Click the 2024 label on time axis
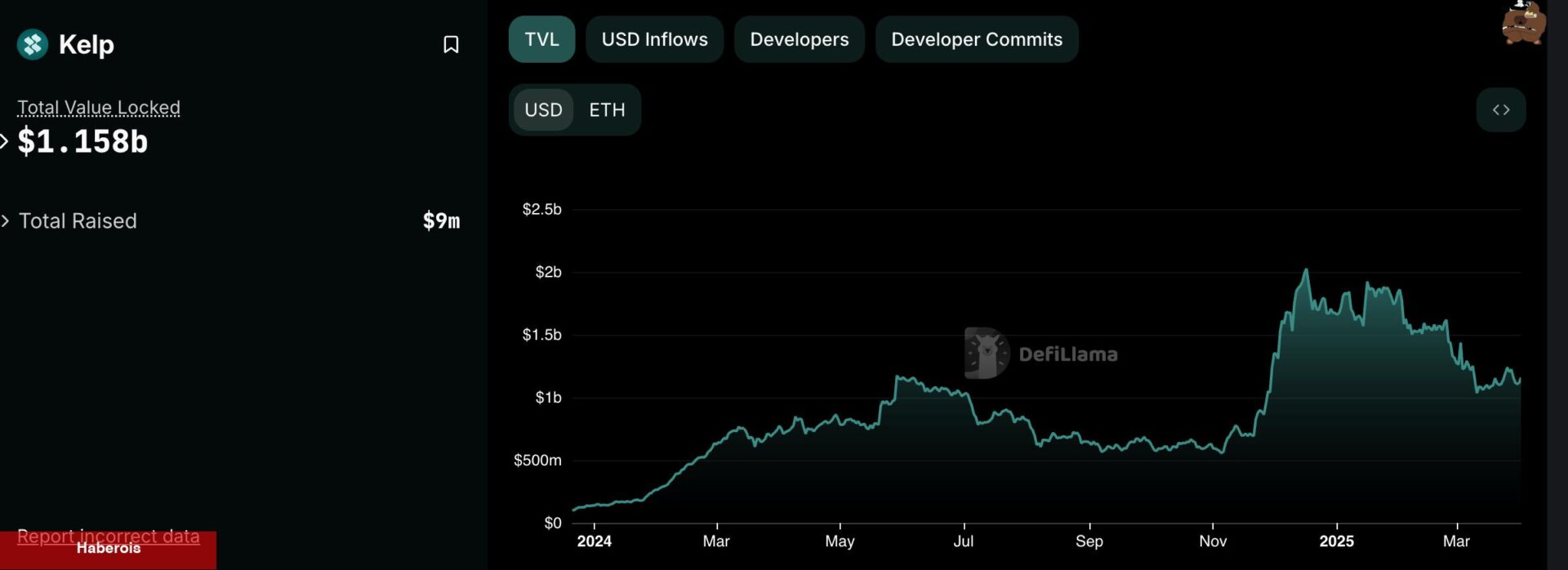The image size is (1568, 570). coord(595,541)
